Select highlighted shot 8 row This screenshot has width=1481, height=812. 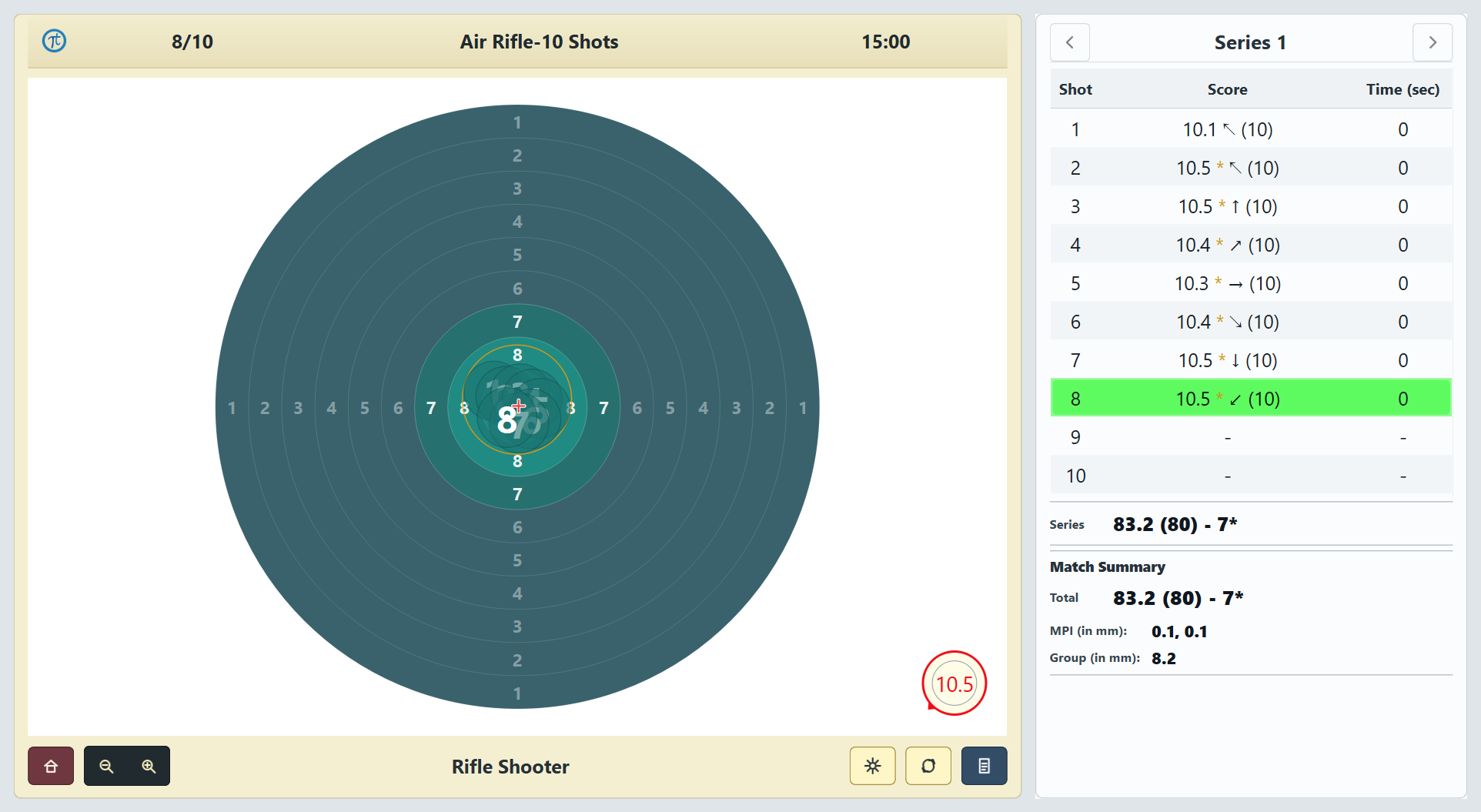pos(1251,398)
